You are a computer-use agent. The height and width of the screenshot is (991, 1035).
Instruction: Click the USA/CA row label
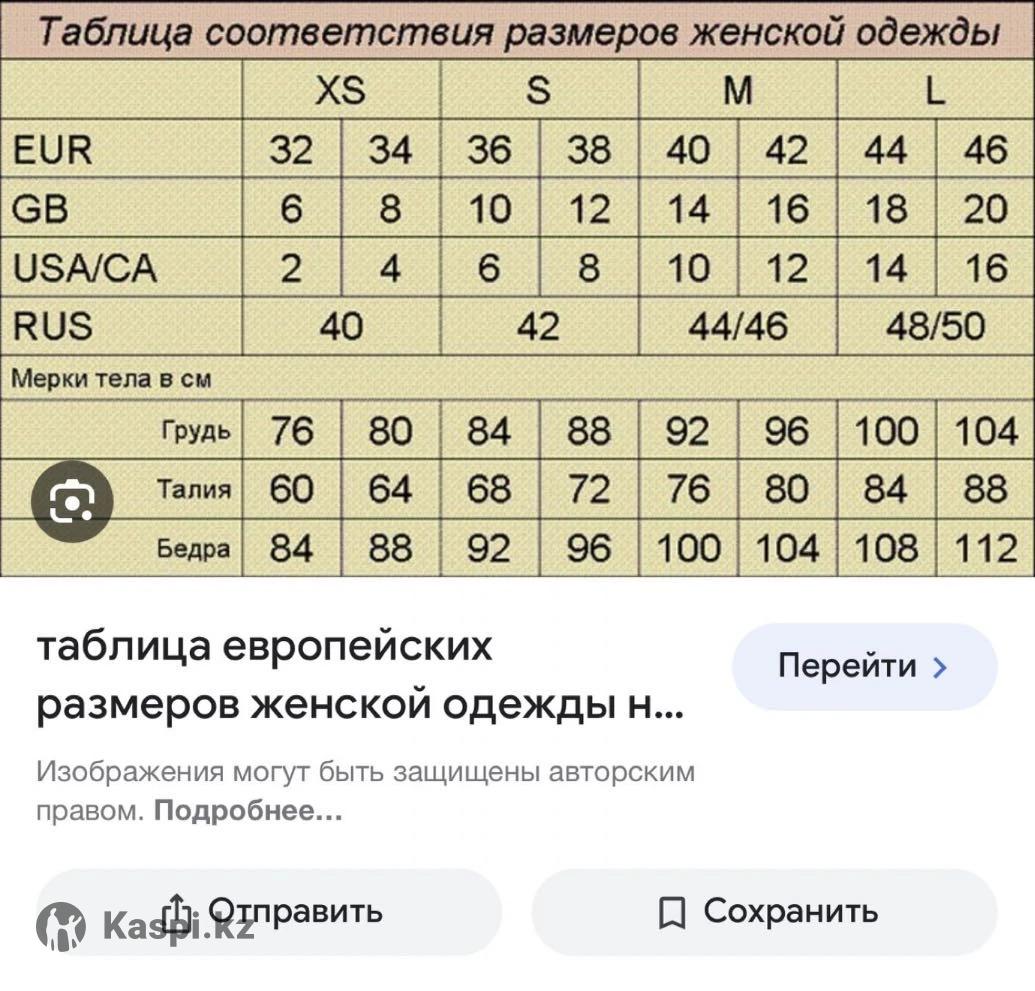84,268
